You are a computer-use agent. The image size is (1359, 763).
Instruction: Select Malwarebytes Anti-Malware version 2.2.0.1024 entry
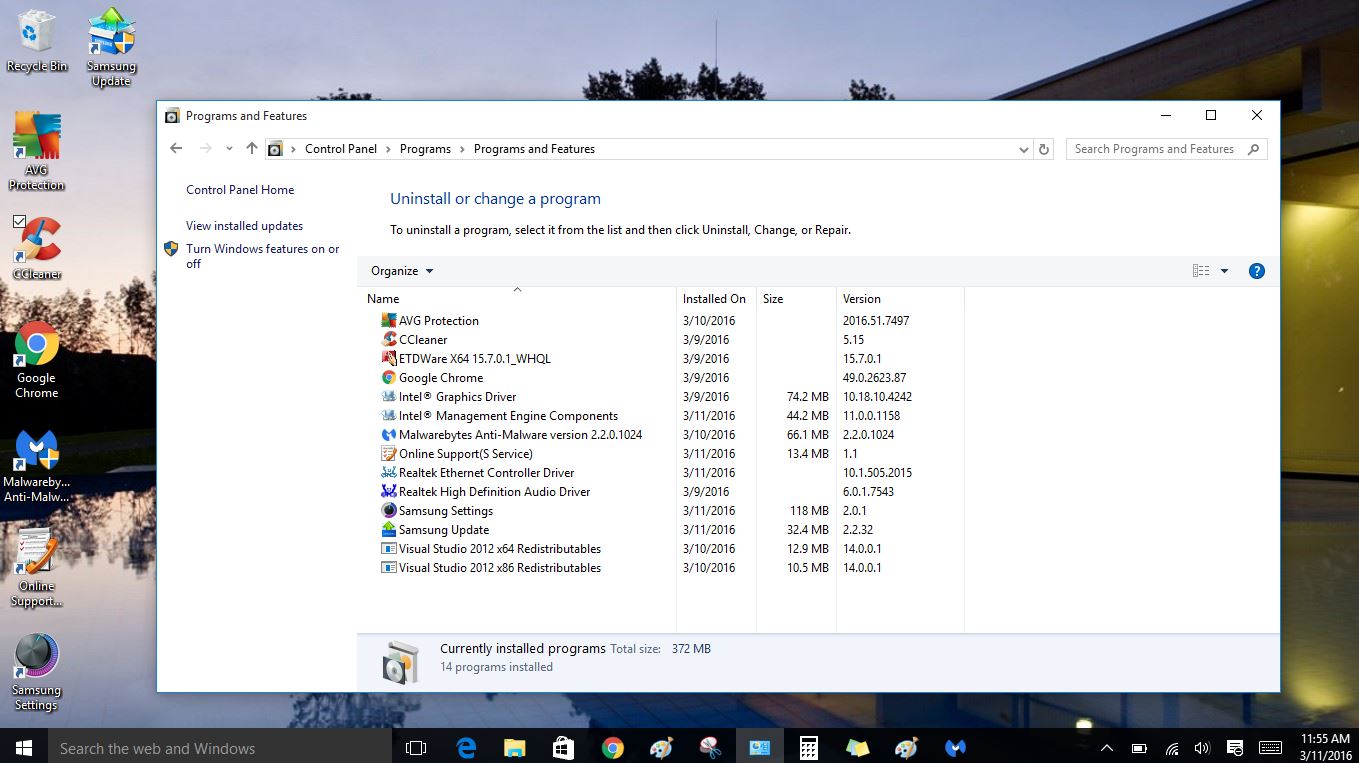pyautogui.click(x=521, y=434)
